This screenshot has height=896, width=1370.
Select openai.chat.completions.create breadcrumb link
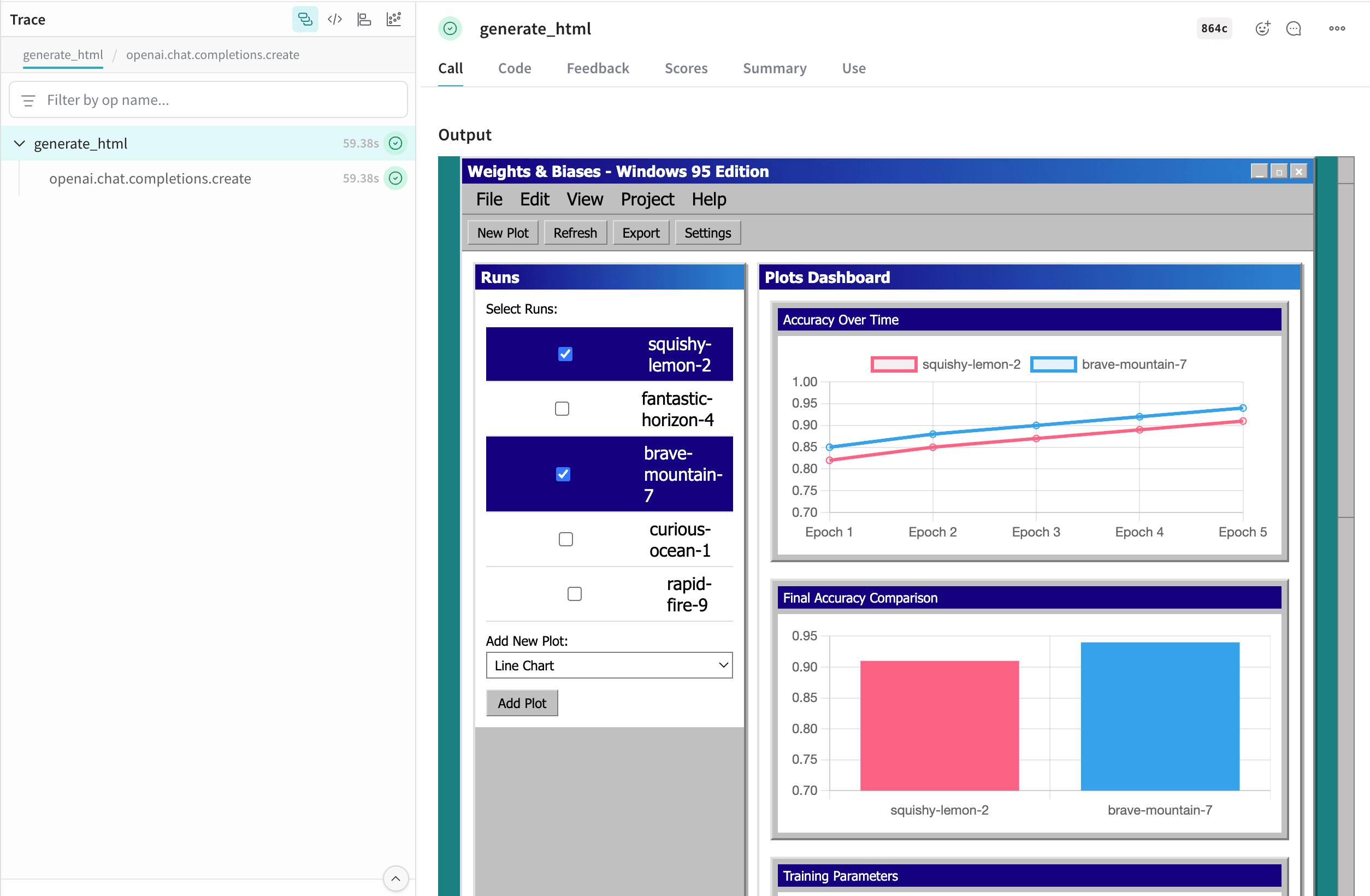coord(212,55)
